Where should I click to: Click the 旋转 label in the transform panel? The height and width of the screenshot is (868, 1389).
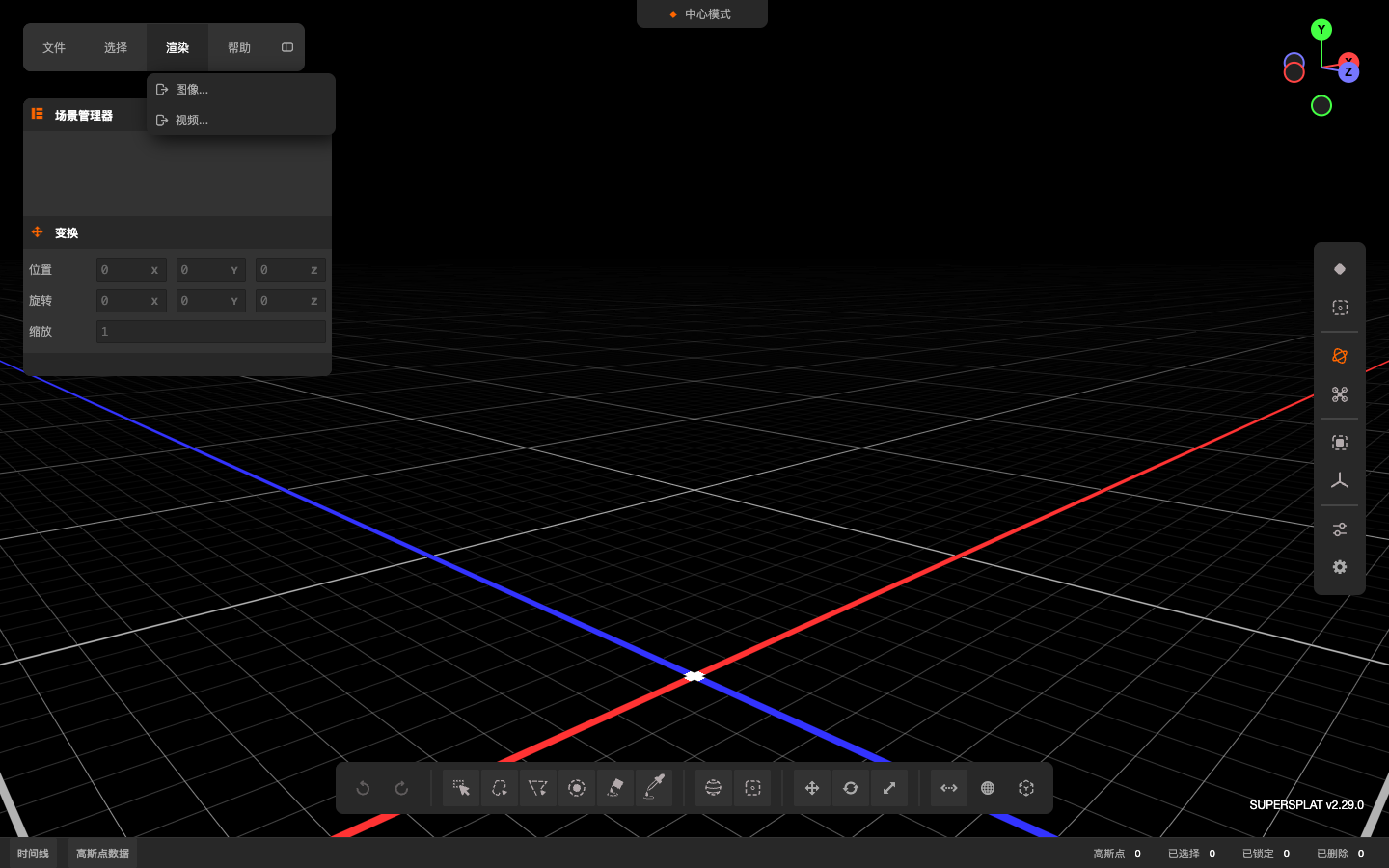[x=41, y=301]
